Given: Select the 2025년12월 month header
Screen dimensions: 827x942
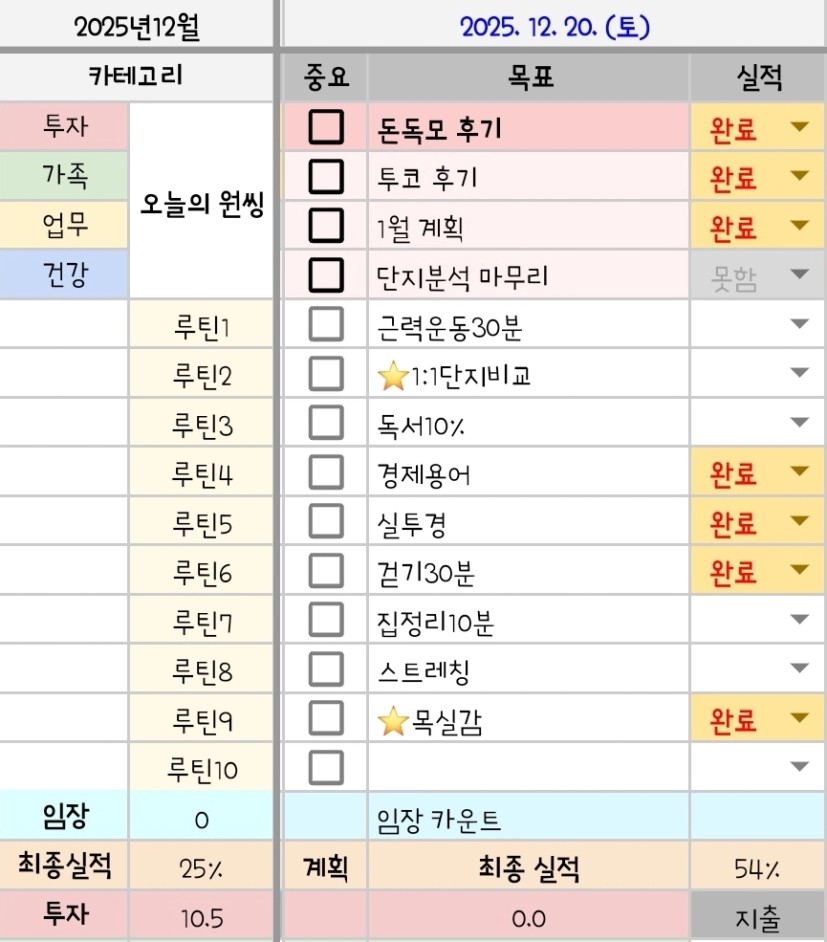Looking at the screenshot, I should point(137,26).
